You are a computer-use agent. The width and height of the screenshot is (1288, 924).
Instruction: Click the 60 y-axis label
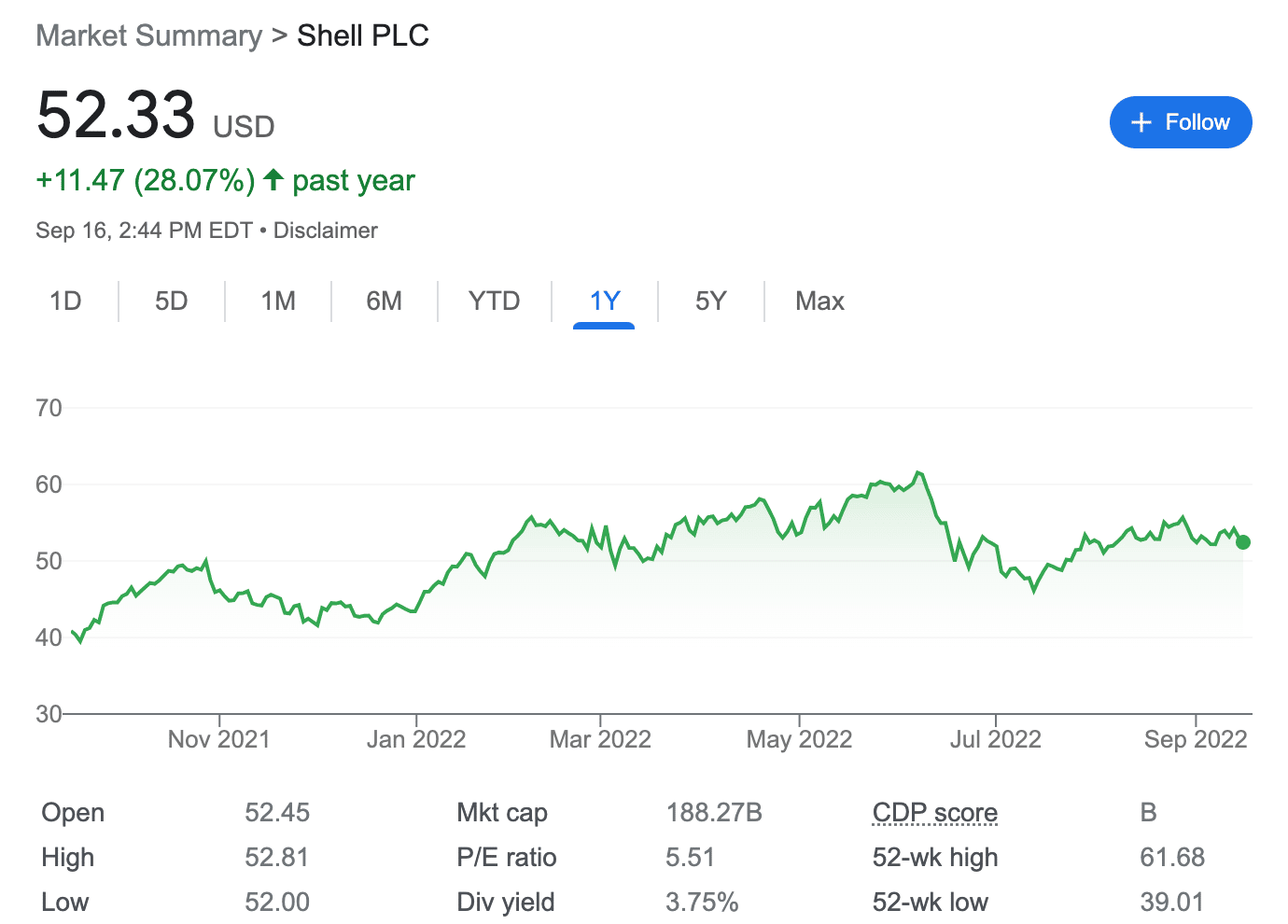pos(49,484)
